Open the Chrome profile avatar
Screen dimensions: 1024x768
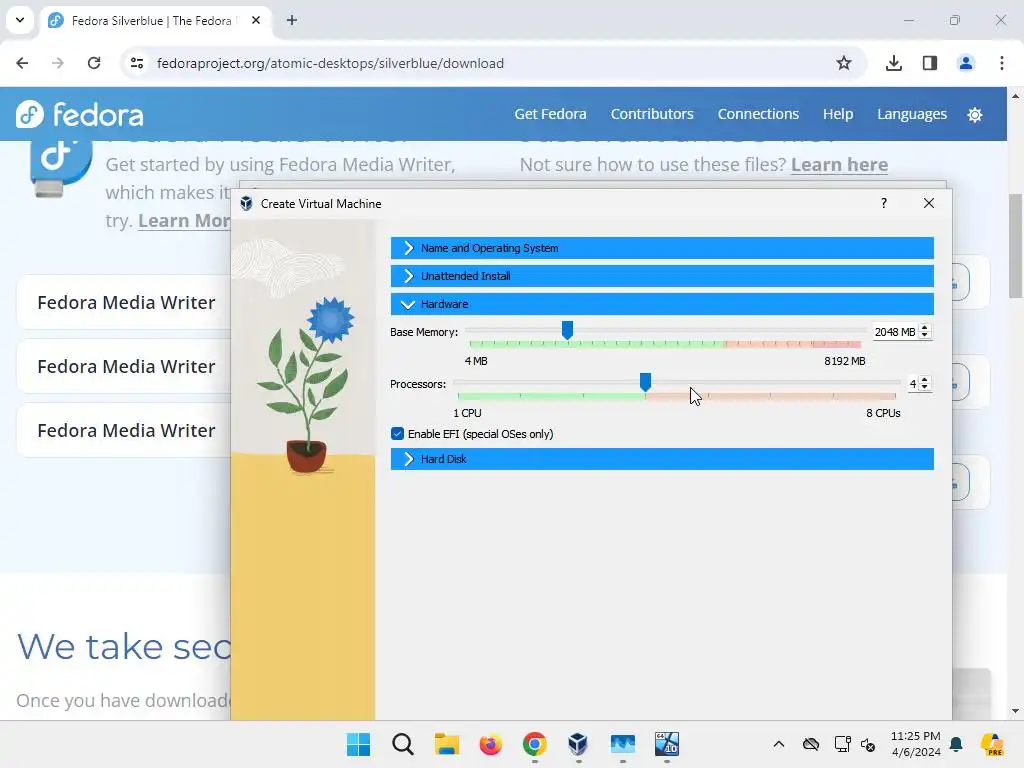coord(965,63)
